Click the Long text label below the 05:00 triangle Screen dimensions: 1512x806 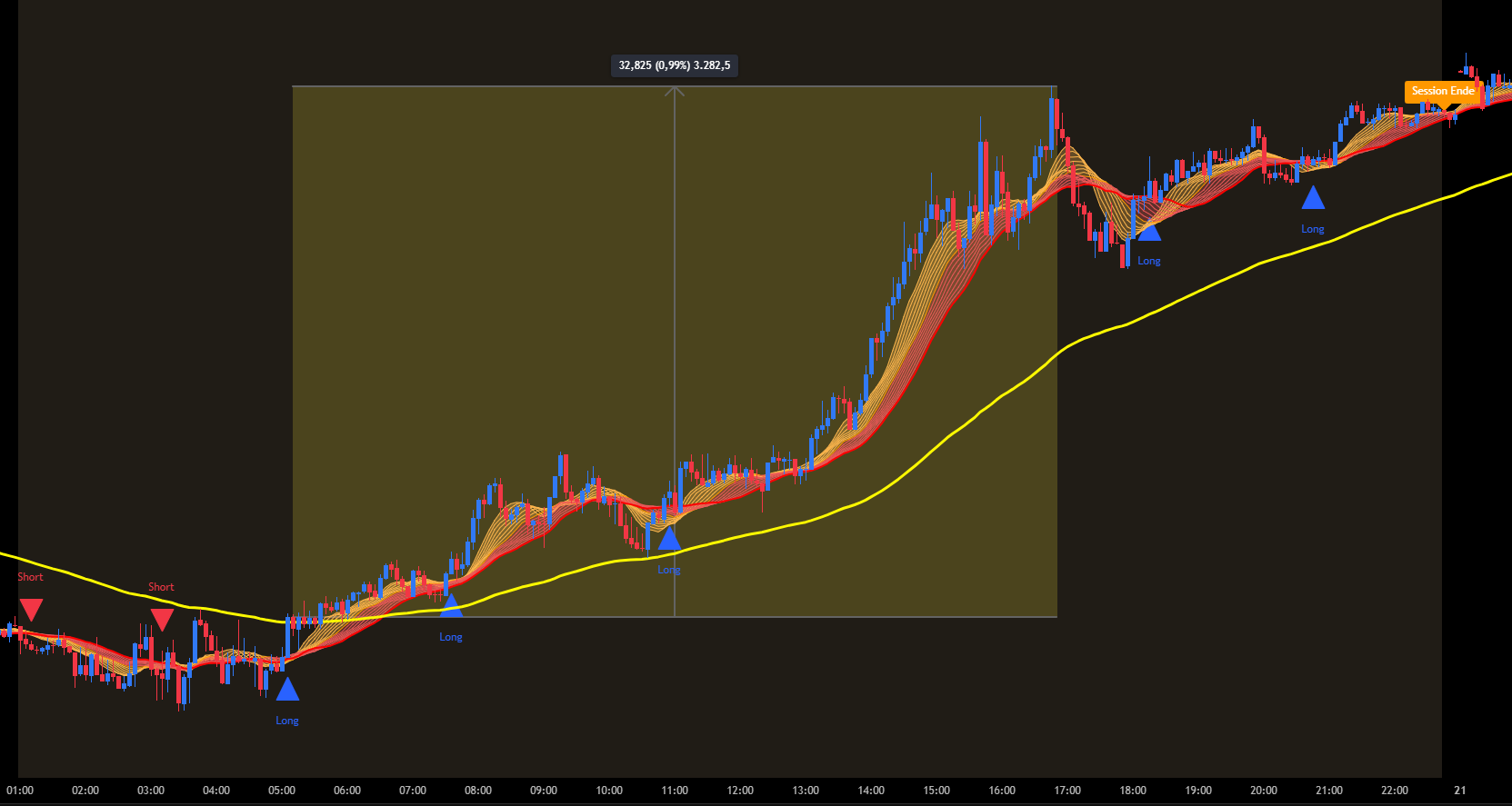click(x=287, y=721)
